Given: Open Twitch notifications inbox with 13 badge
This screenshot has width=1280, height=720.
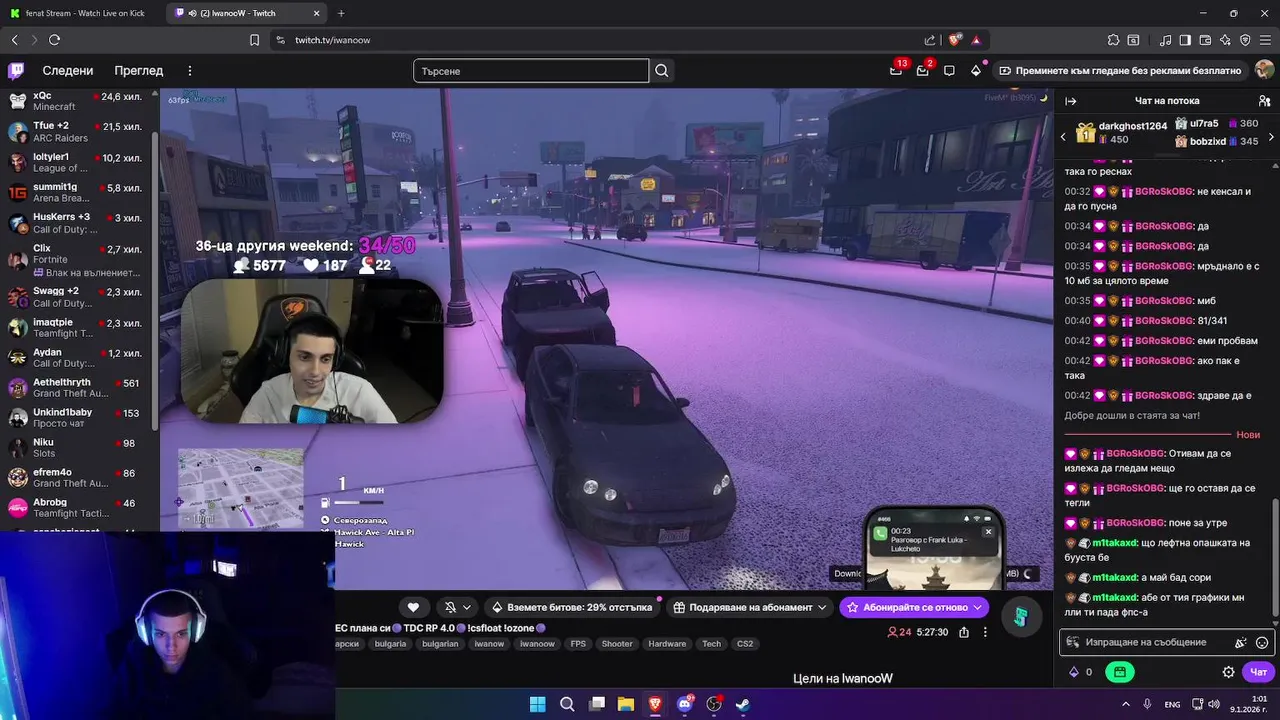Looking at the screenshot, I should coord(896,71).
